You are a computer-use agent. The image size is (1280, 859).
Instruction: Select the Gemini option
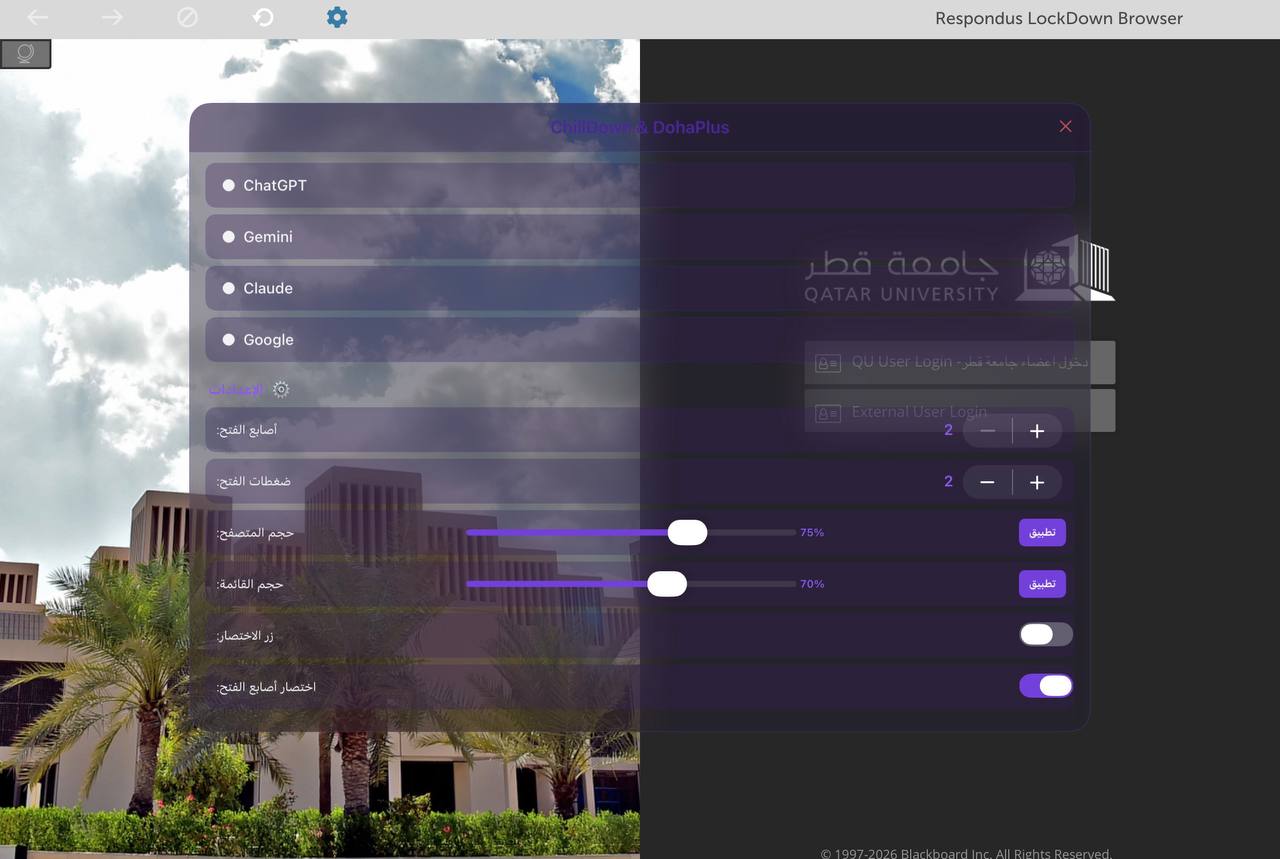click(640, 237)
